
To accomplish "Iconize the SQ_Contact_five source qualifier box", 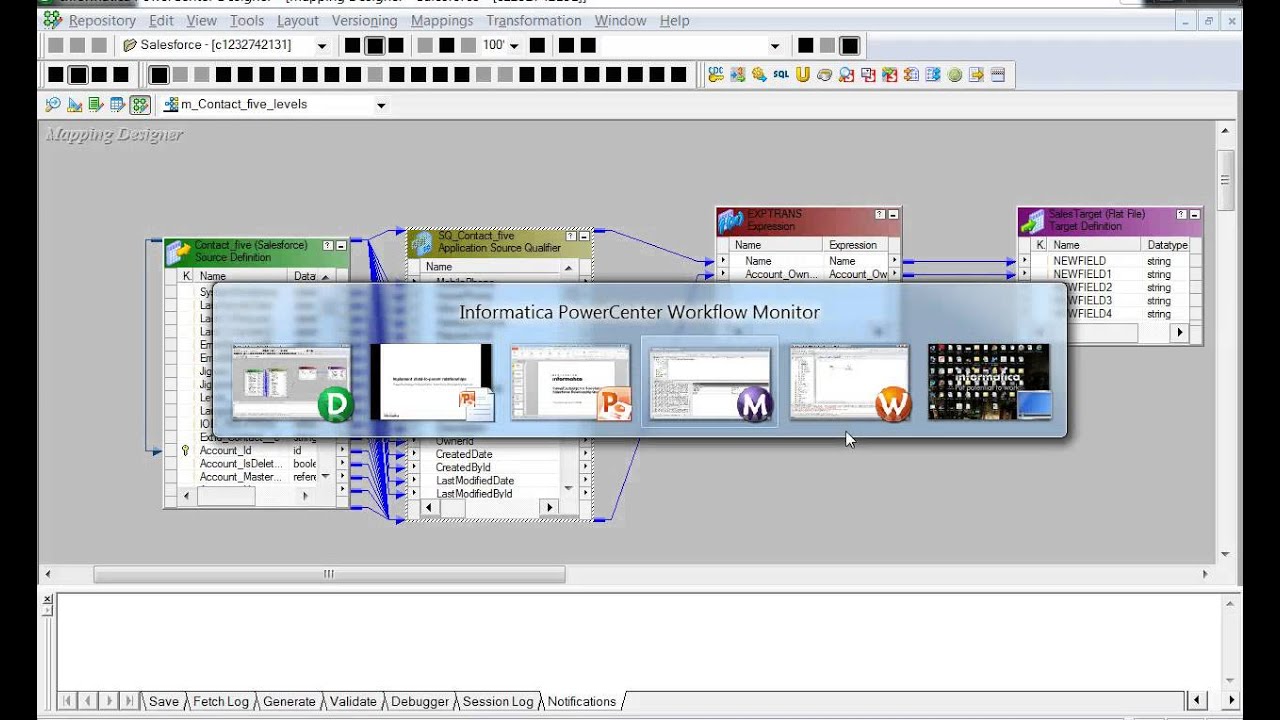I will click(584, 237).
